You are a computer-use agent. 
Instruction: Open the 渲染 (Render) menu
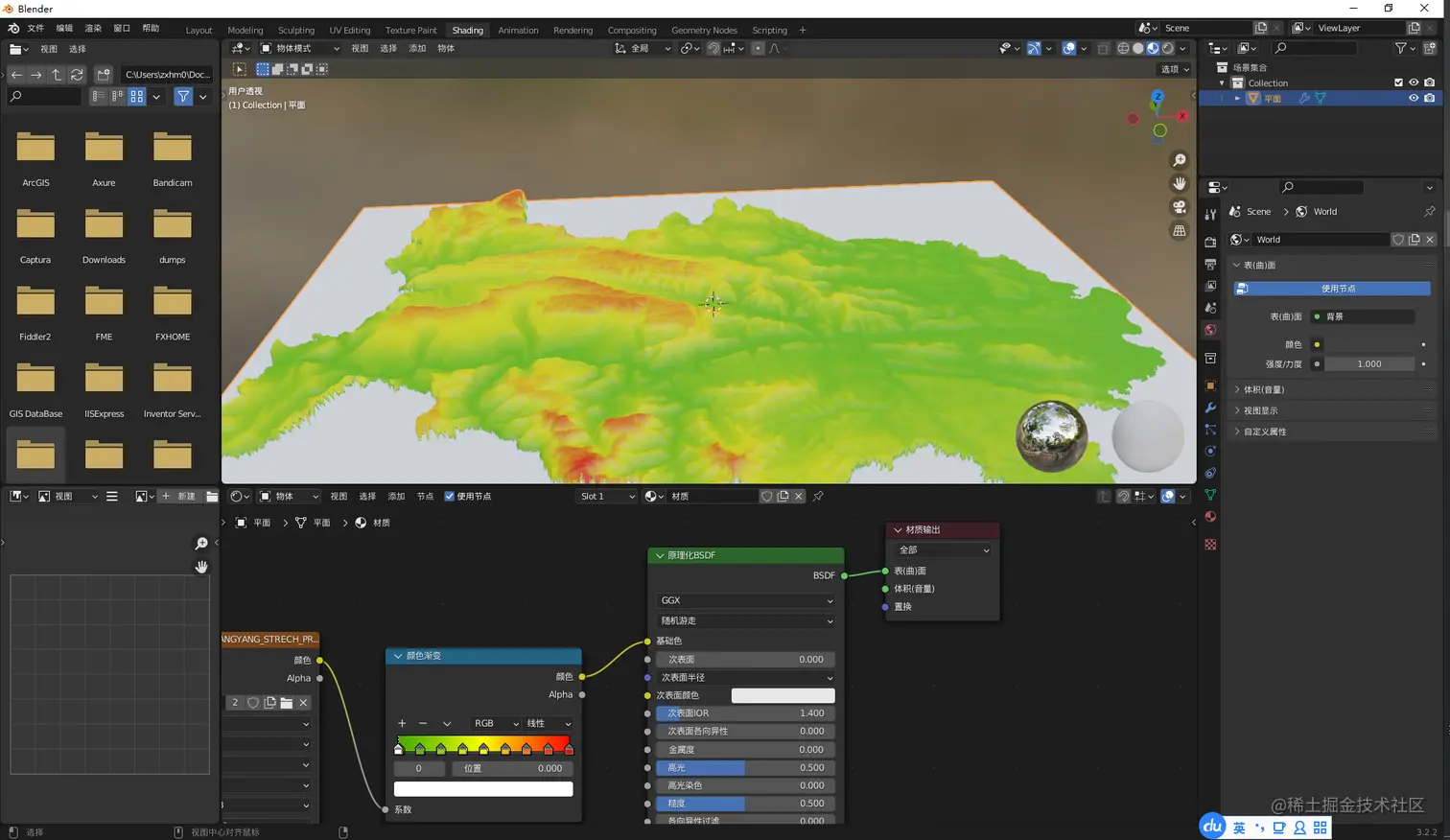tap(93, 28)
